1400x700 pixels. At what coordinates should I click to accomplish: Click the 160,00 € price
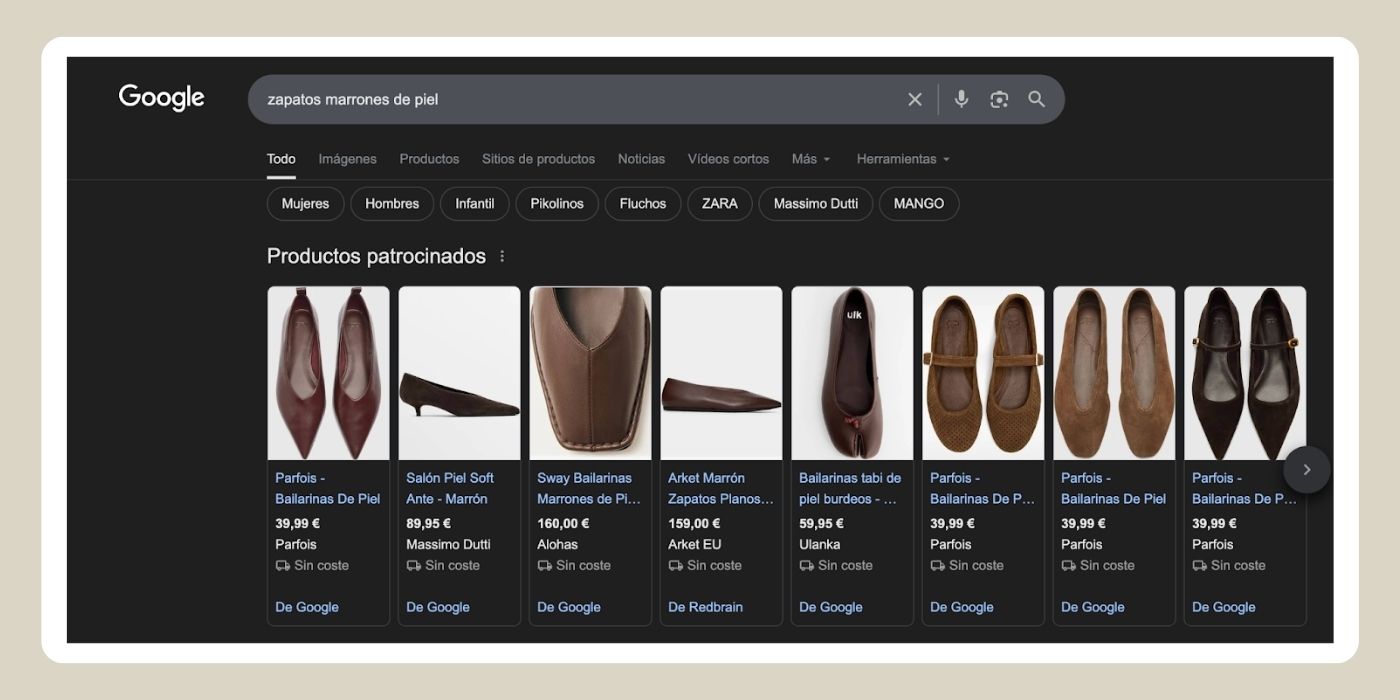[563, 523]
